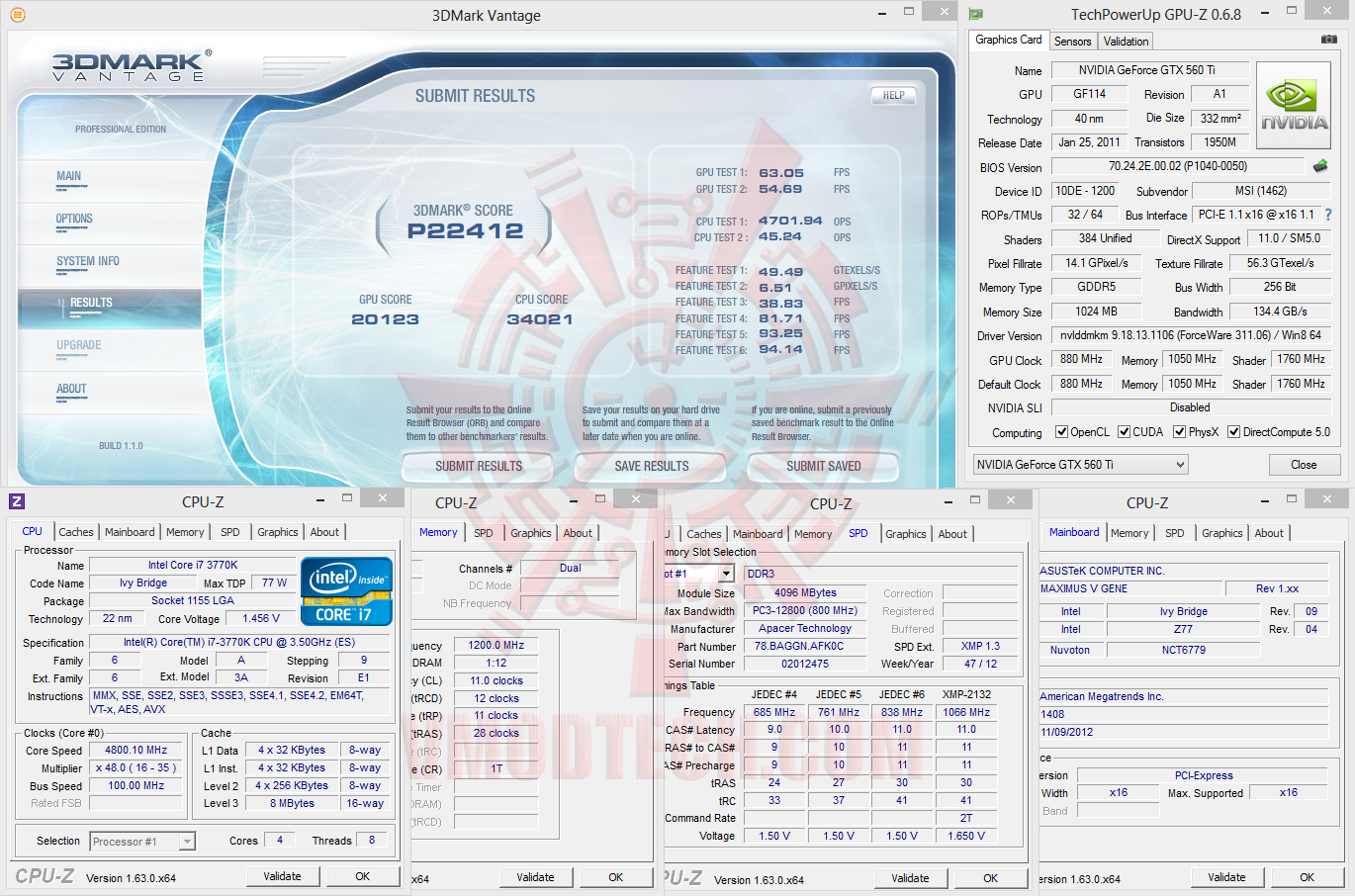
Task: Click the purple CPU-Z title bar icon
Action: (x=17, y=501)
